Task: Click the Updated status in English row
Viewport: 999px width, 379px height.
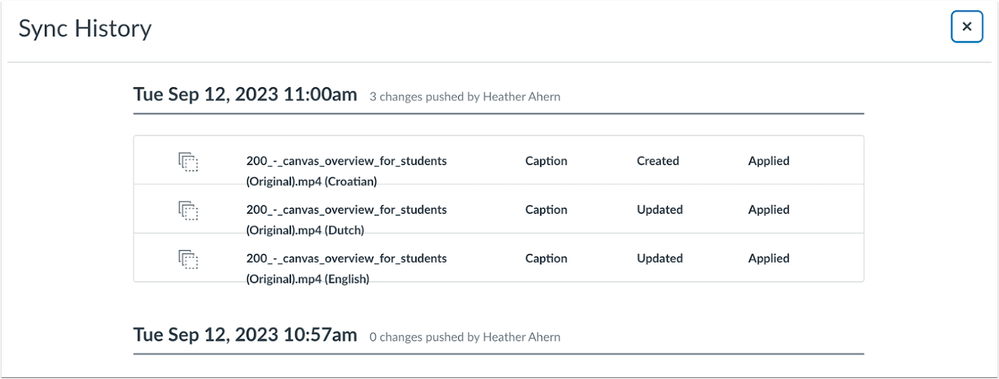Action: 659,259
